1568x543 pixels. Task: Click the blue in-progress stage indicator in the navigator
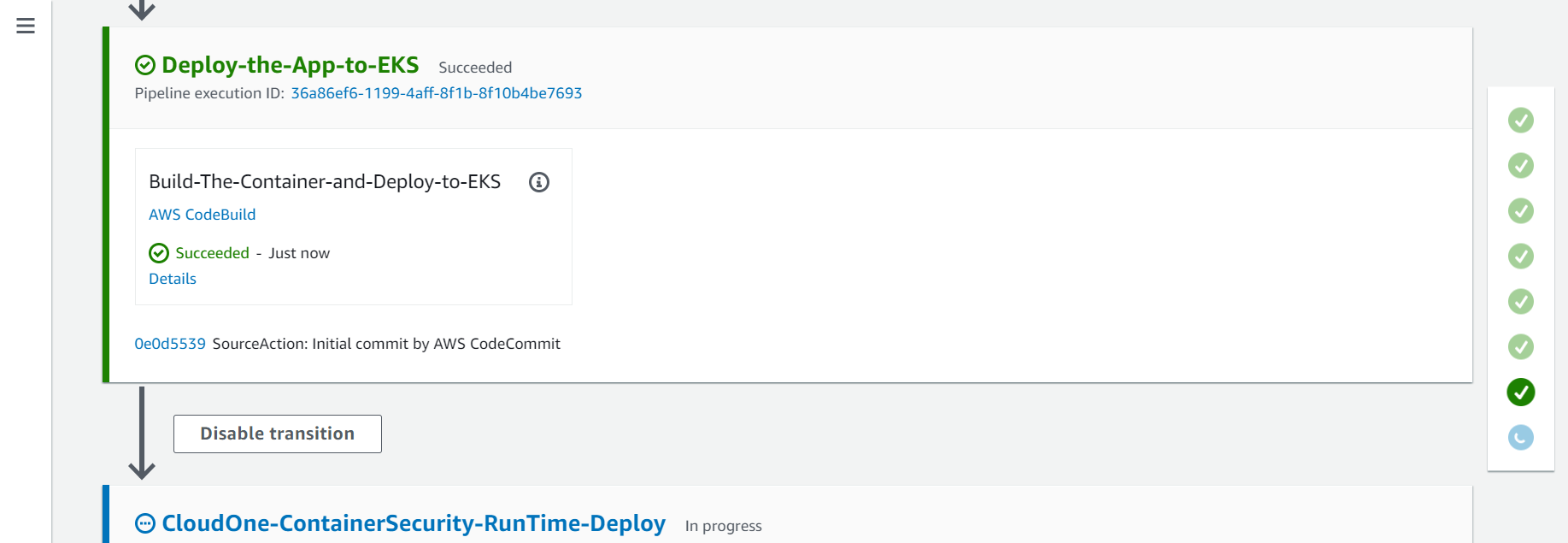(x=1521, y=438)
